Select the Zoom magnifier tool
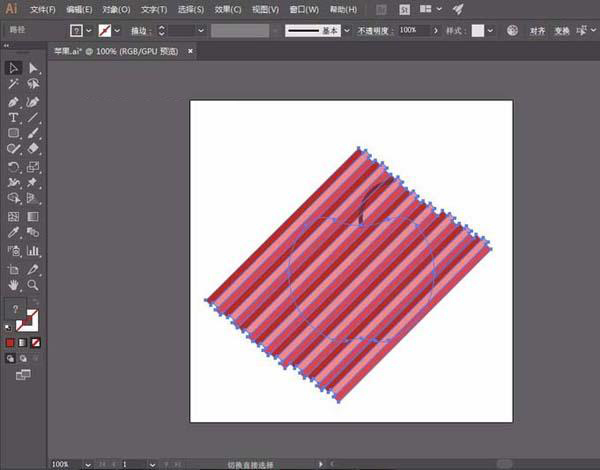Image resolution: width=600 pixels, height=470 pixels. click(x=33, y=285)
